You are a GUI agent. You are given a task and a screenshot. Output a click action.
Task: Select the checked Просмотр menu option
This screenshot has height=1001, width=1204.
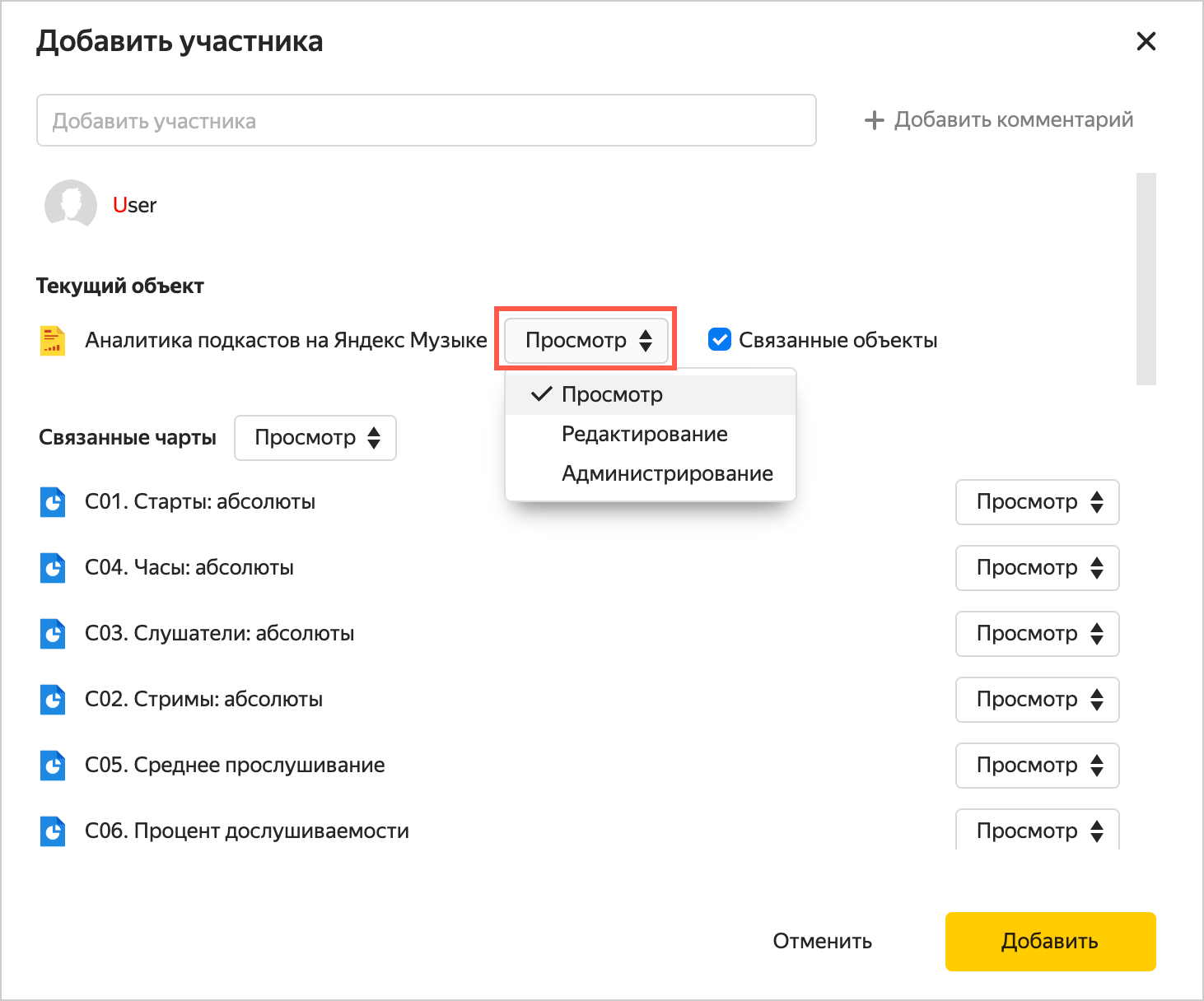click(x=612, y=394)
